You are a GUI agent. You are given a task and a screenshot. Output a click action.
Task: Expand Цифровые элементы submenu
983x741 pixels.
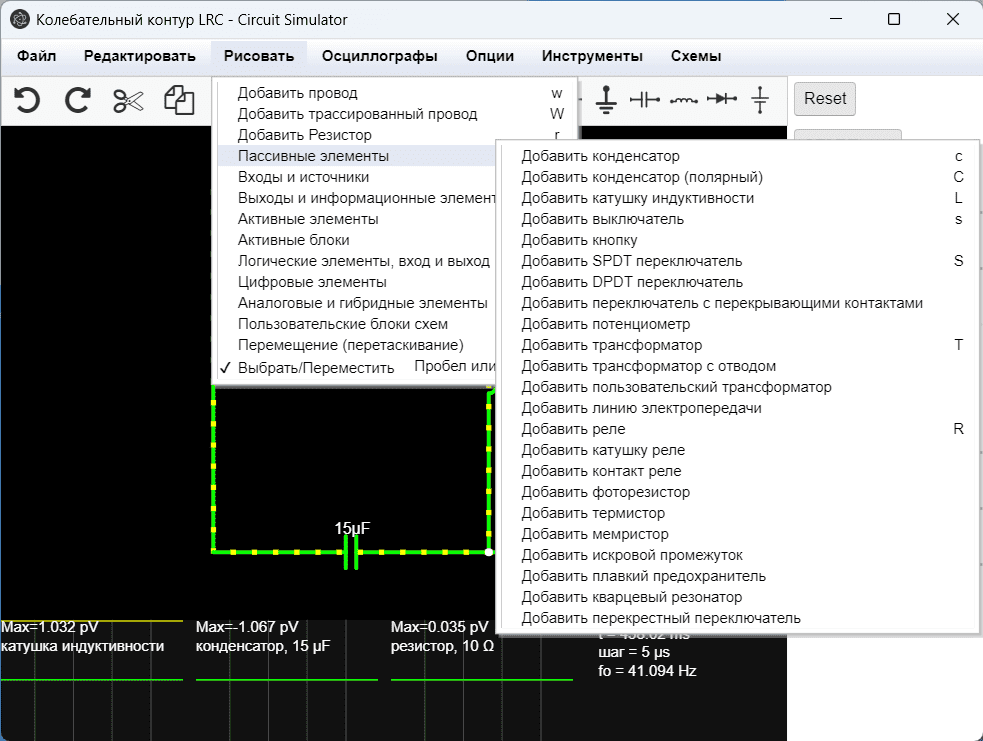[357, 282]
